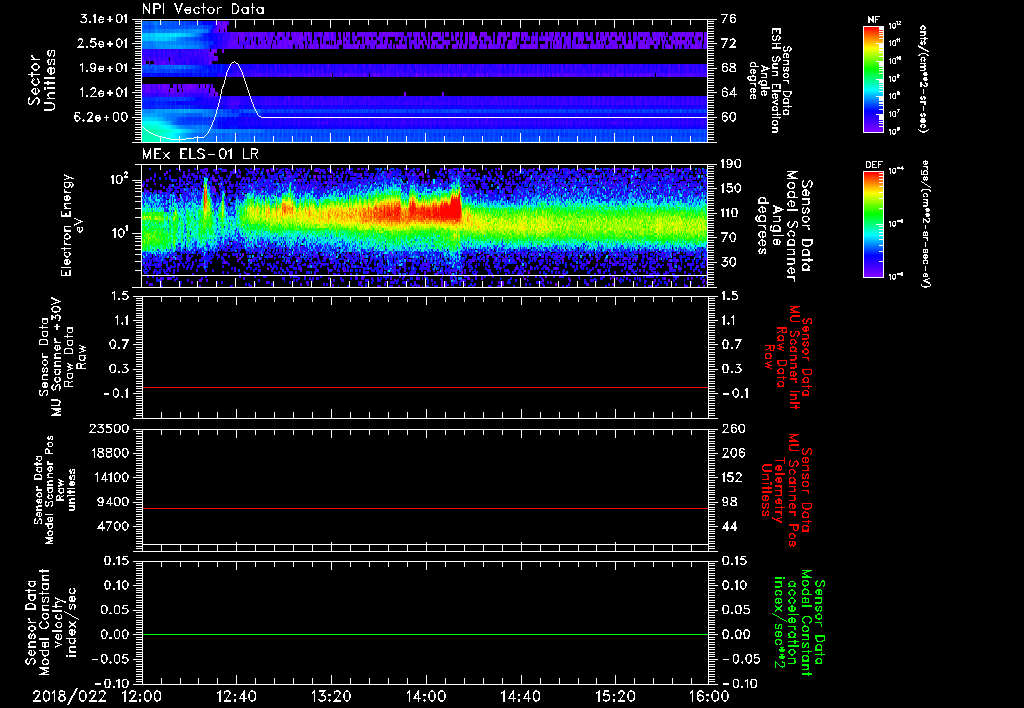Image resolution: width=1024 pixels, height=708 pixels.
Task: Click the "Sector Unitless" axis label
Action: point(42,80)
